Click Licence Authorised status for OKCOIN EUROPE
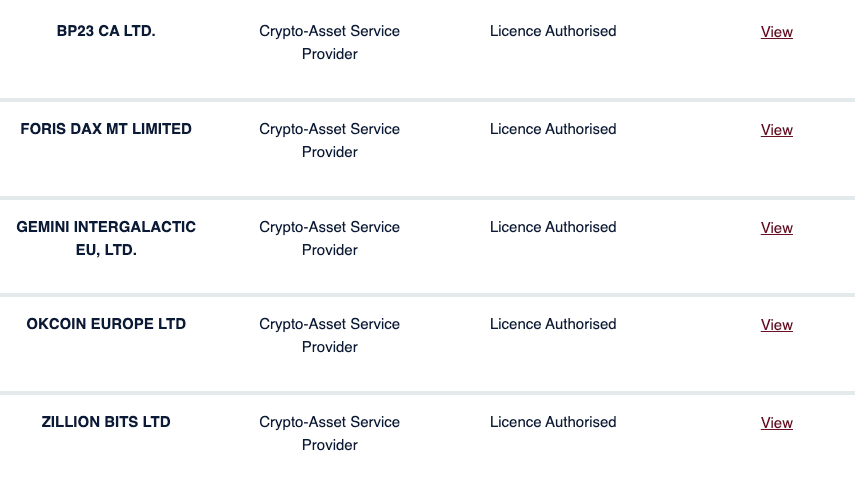The width and height of the screenshot is (855, 477). click(x=553, y=324)
